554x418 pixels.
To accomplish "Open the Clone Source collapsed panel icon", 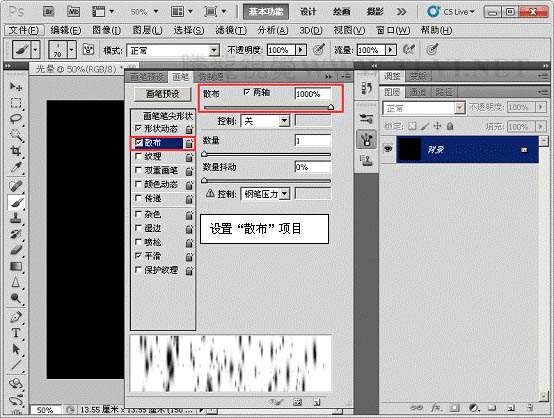I will click(366, 160).
